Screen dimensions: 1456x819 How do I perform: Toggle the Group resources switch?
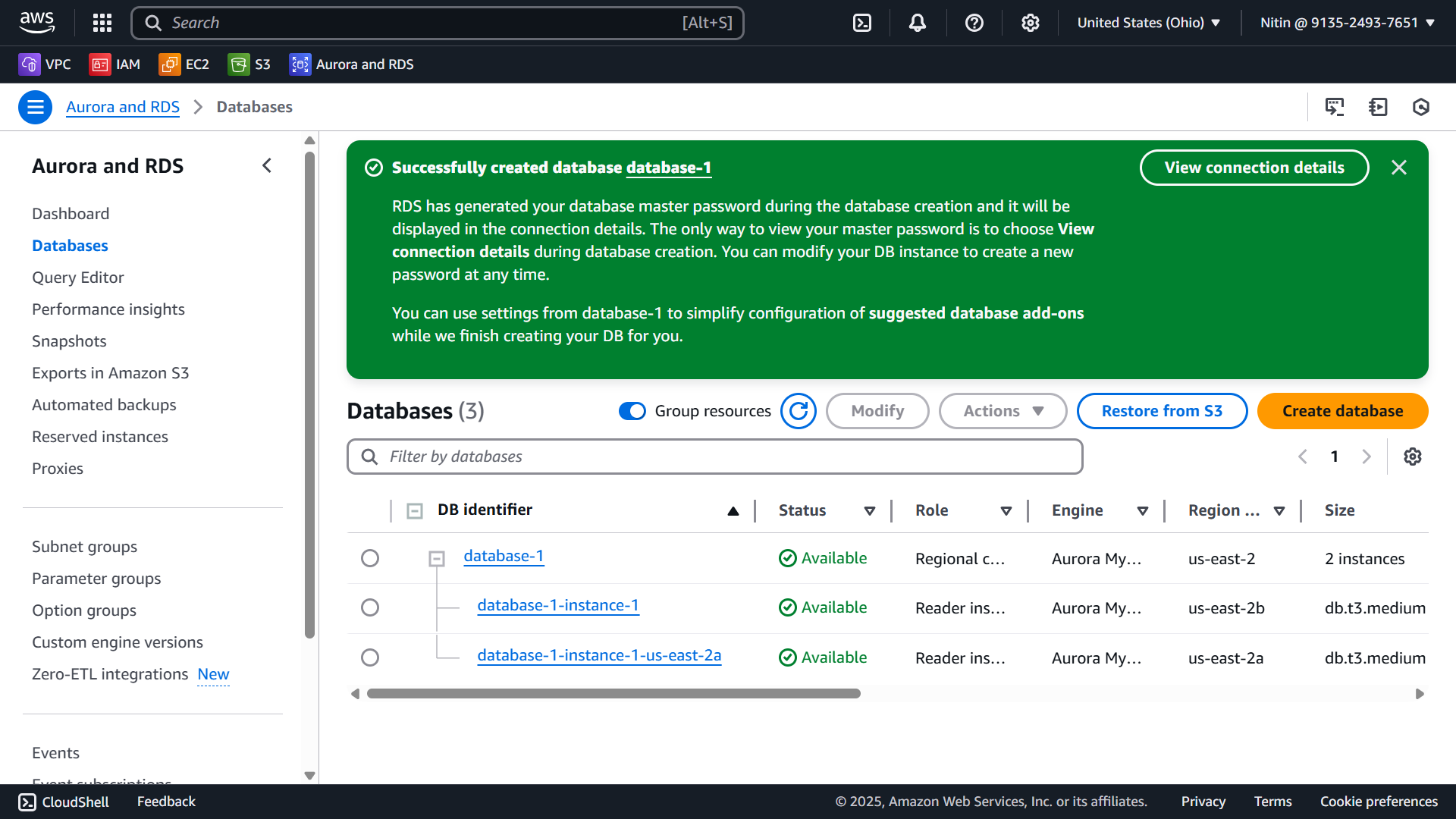click(632, 411)
